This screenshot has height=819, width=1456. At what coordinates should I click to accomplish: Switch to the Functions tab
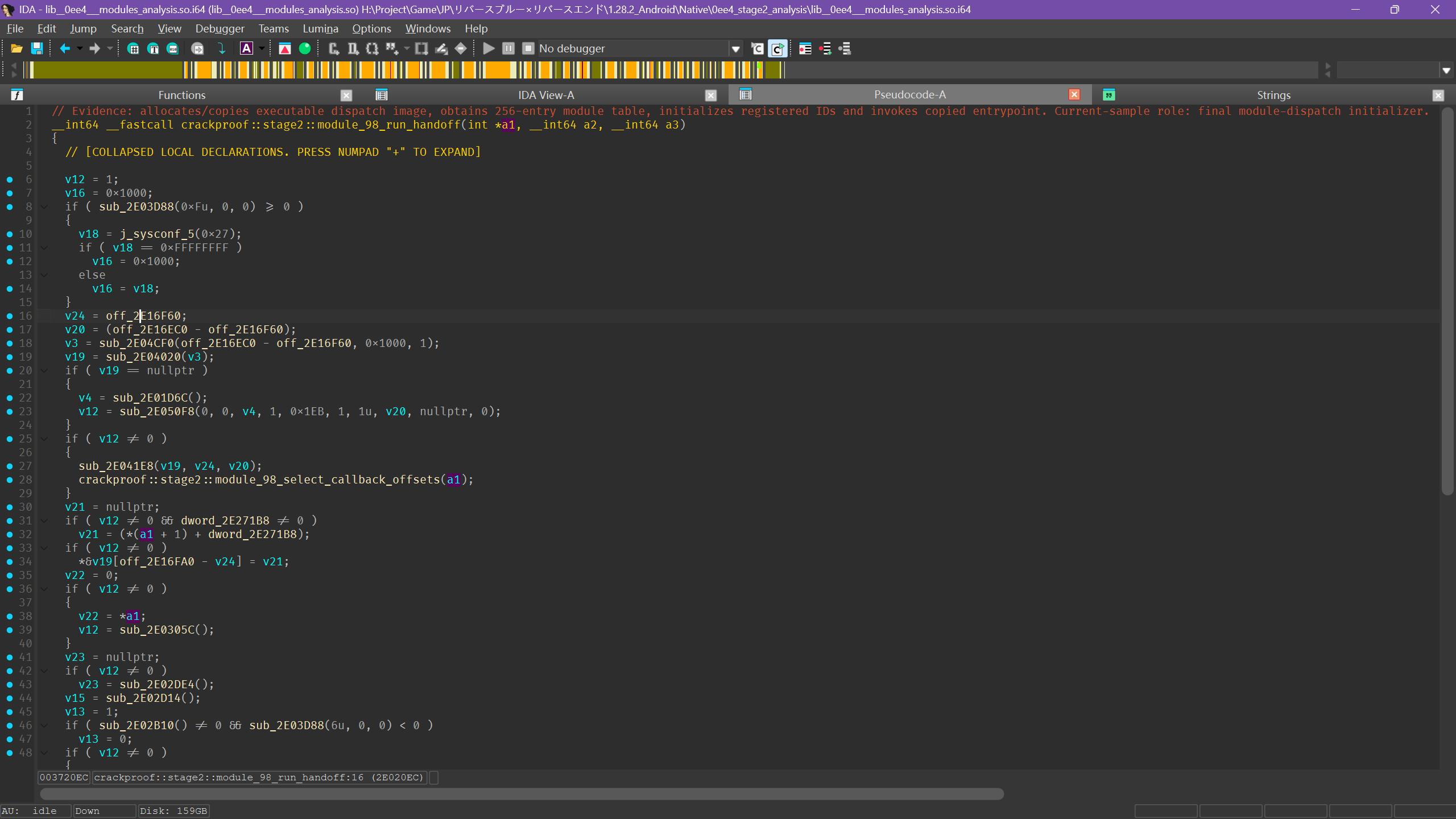pyautogui.click(x=181, y=95)
